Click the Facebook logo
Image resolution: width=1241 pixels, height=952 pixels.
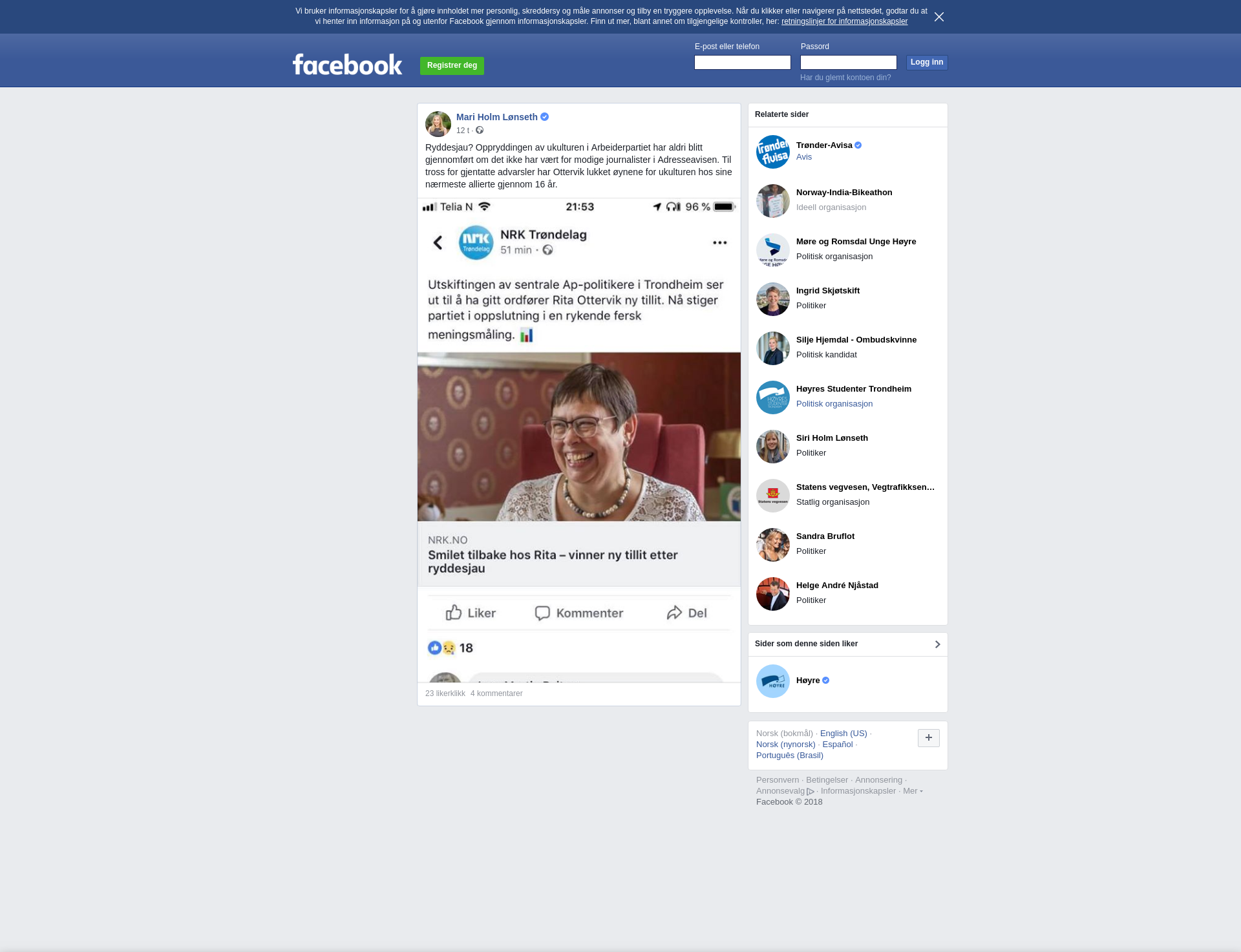click(x=347, y=65)
